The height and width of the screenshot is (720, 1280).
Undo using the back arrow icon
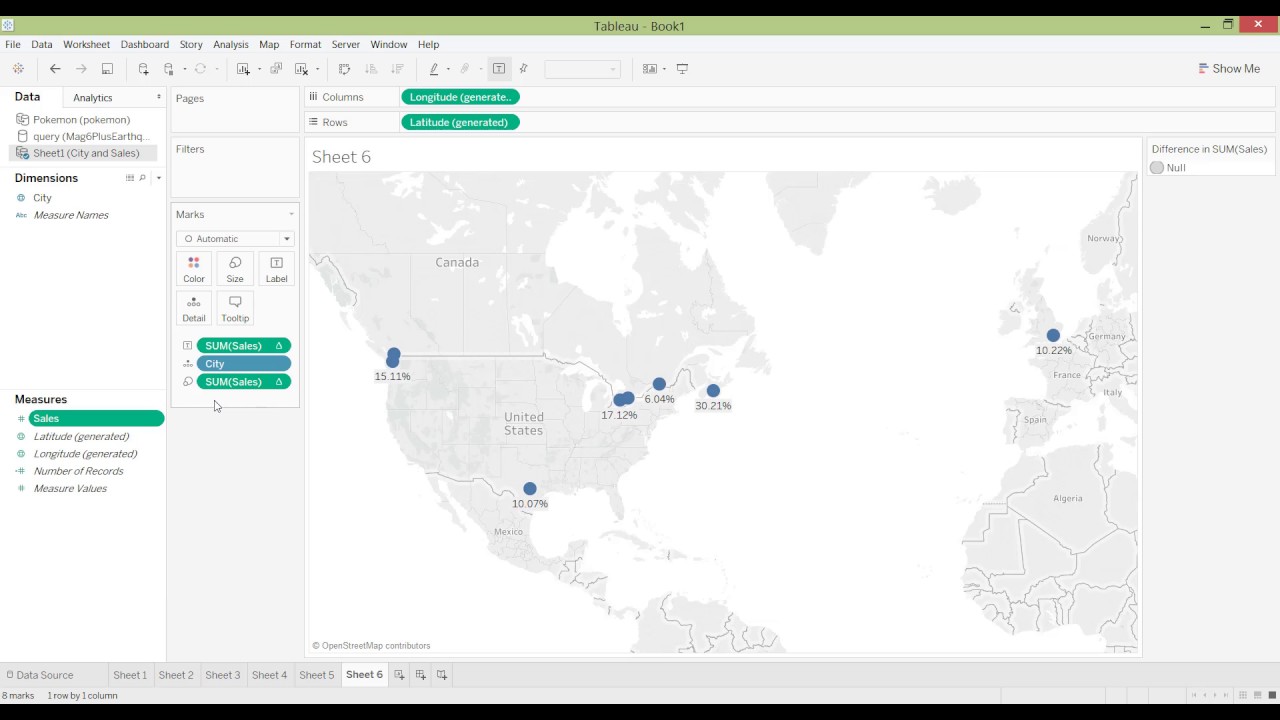pos(55,69)
